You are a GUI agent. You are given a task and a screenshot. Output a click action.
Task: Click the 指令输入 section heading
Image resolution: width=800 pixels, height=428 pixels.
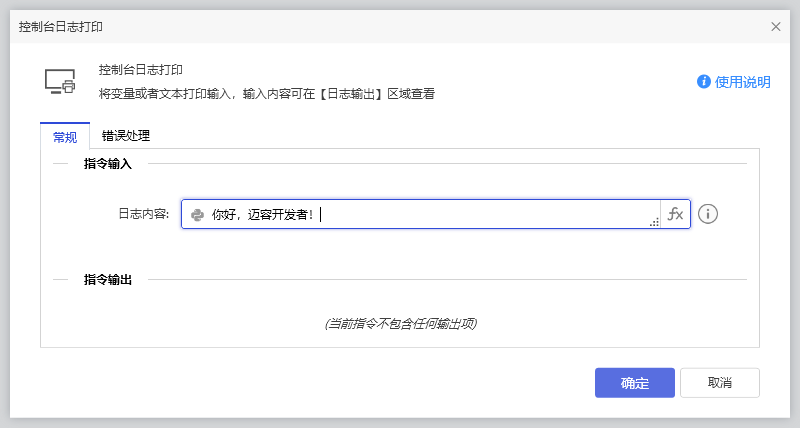108,164
